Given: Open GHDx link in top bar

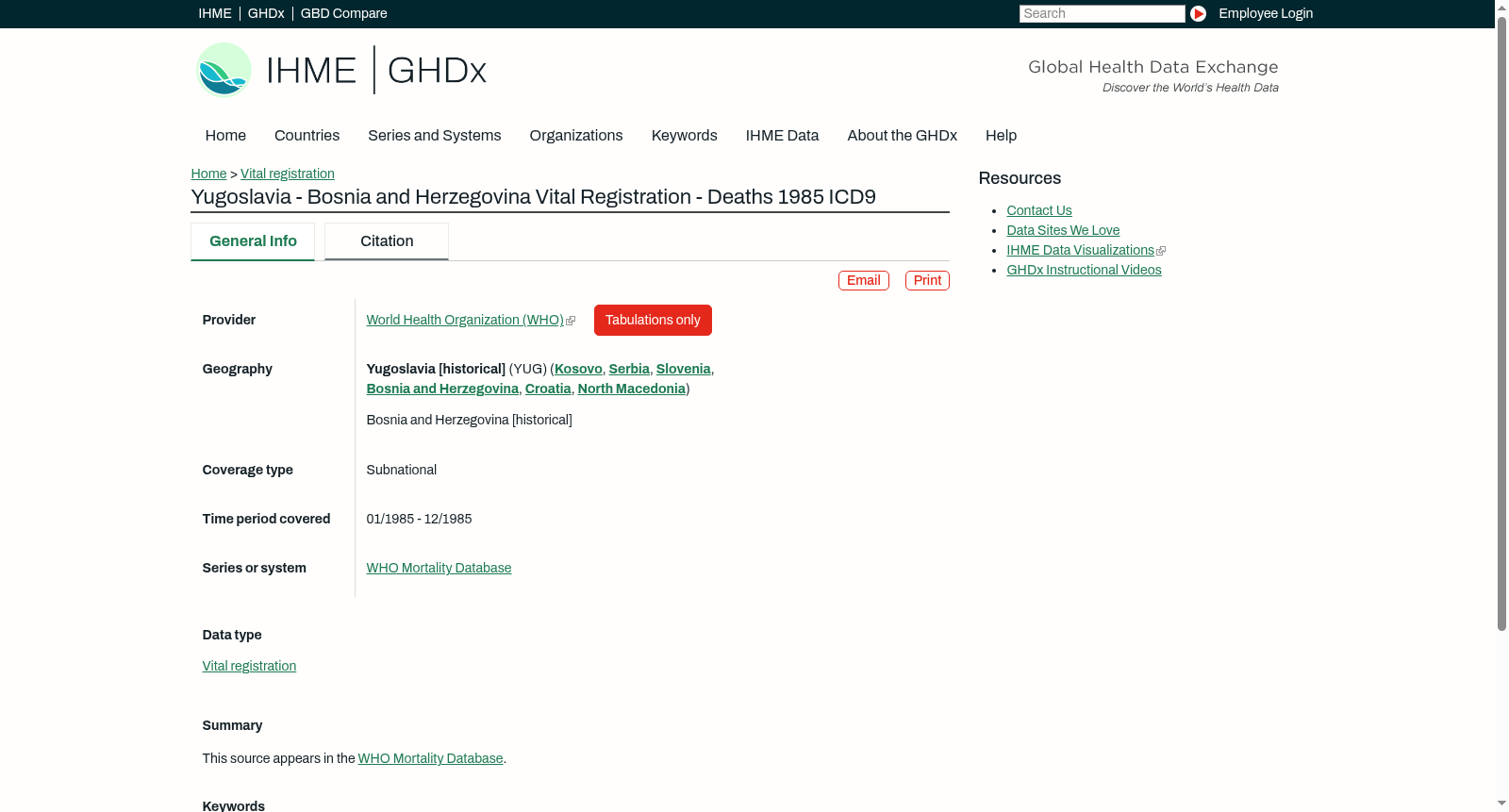Looking at the screenshot, I should point(266,13).
